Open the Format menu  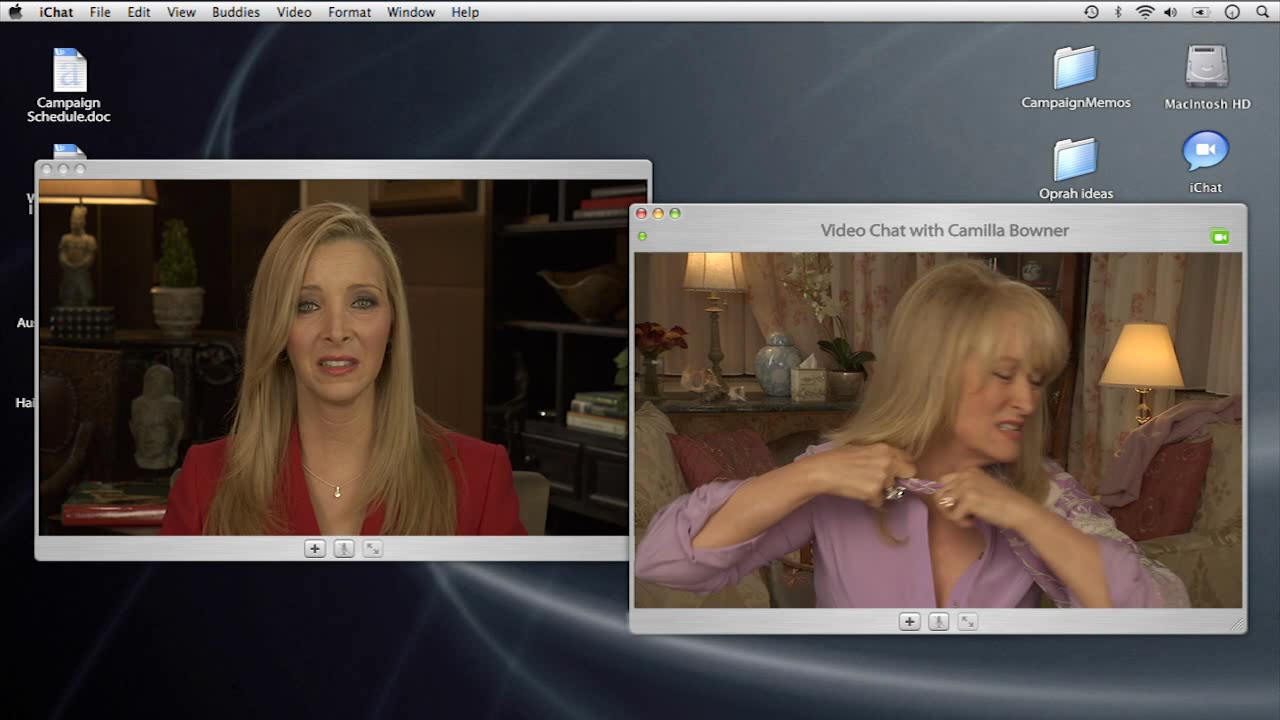(349, 12)
